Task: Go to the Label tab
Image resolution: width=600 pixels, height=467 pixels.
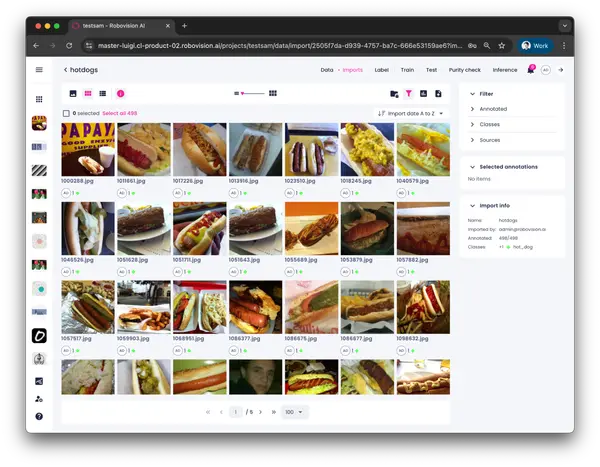Action: [382, 70]
